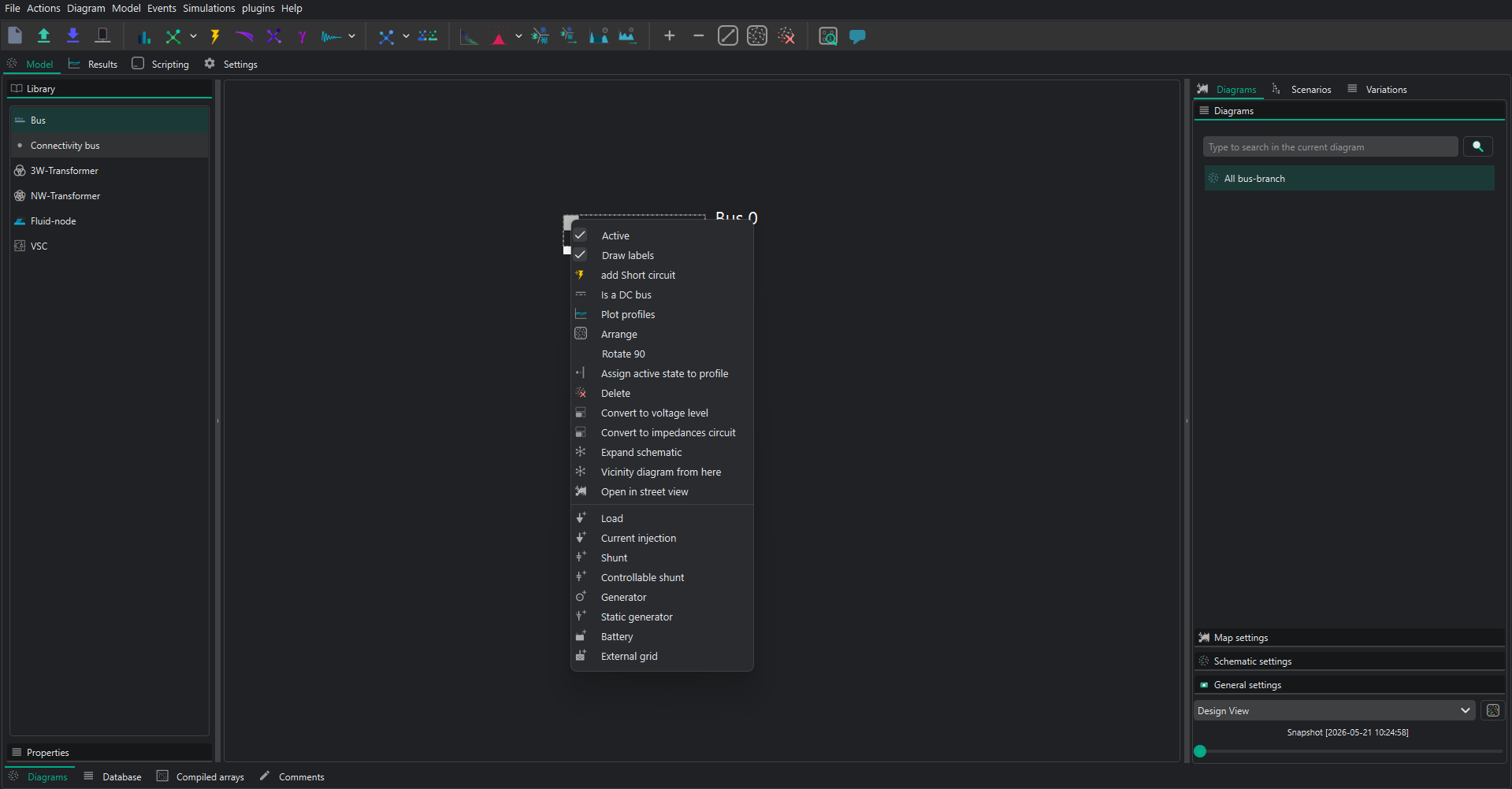The height and width of the screenshot is (789, 1512).
Task: Expand the General settings section
Action: click(x=1350, y=685)
